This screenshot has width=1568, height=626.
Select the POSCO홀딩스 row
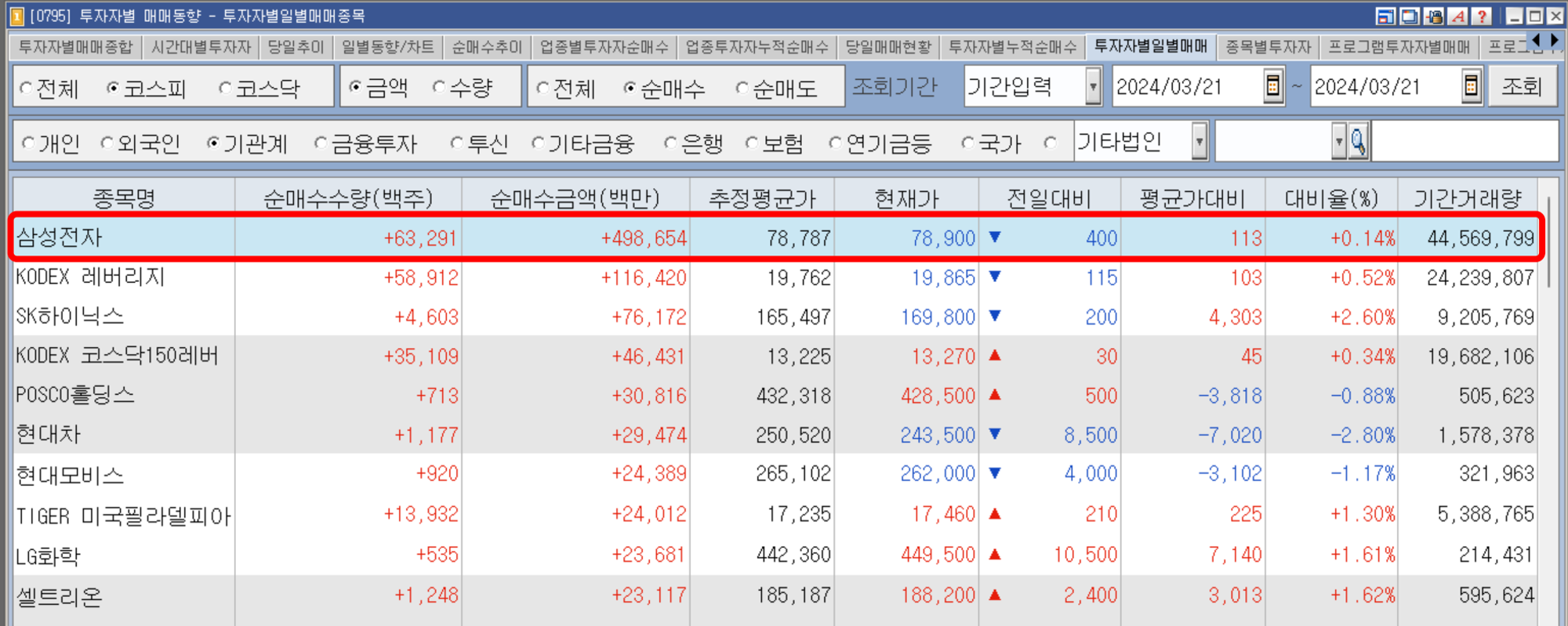775,396
